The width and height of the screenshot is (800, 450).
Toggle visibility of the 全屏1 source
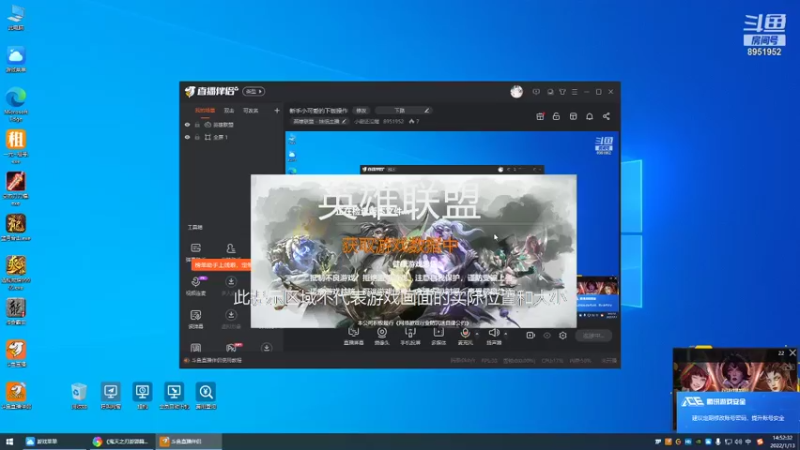(187, 137)
